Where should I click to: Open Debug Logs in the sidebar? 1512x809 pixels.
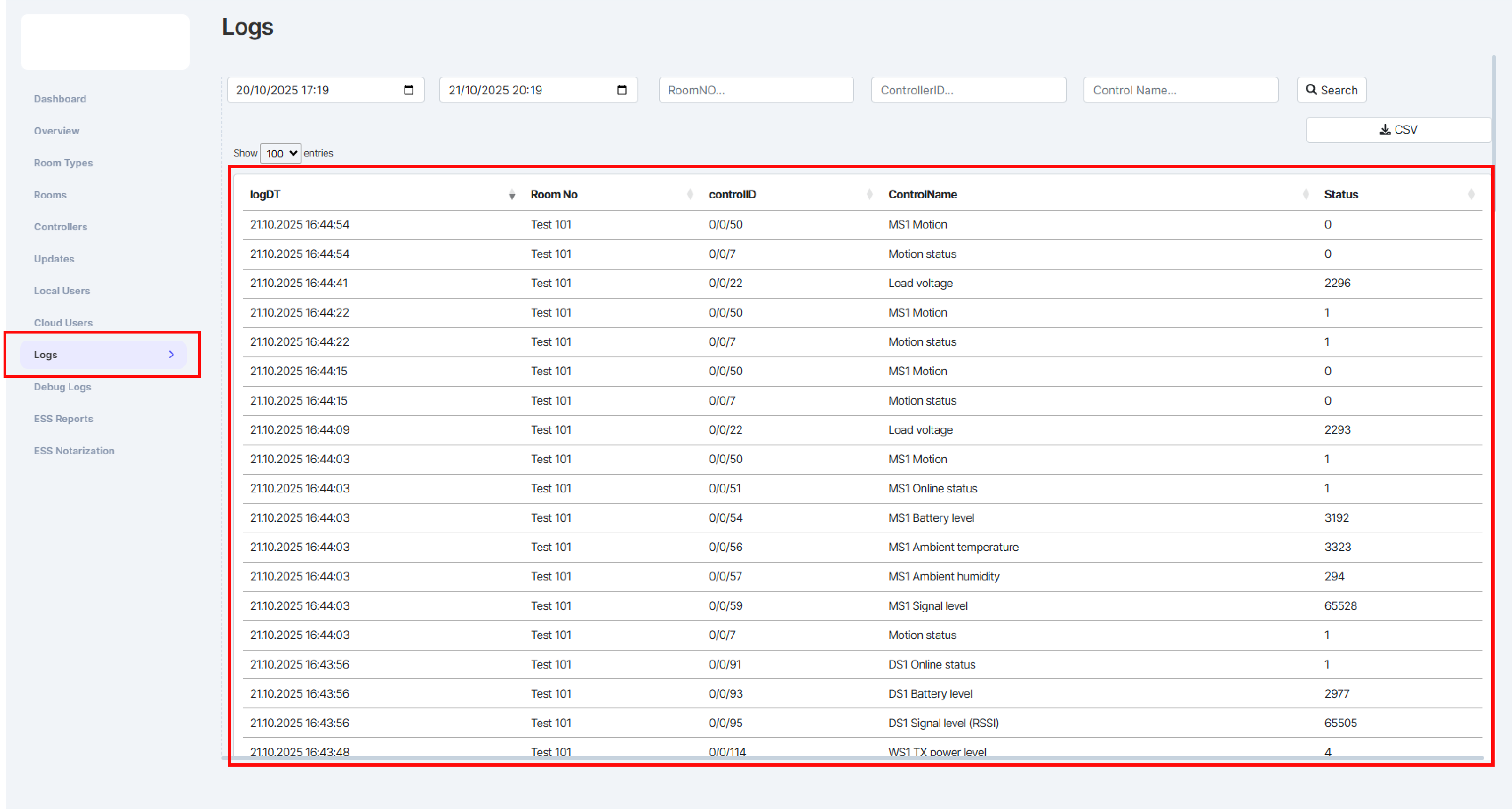pyautogui.click(x=62, y=387)
